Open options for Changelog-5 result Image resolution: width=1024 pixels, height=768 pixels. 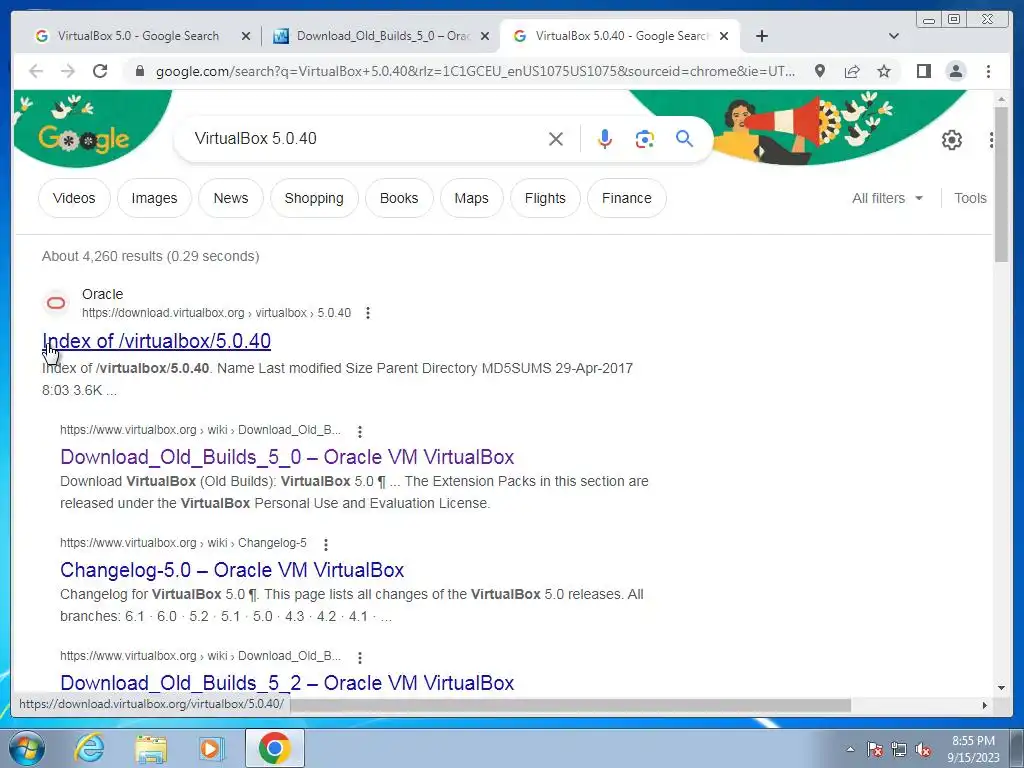pos(326,544)
